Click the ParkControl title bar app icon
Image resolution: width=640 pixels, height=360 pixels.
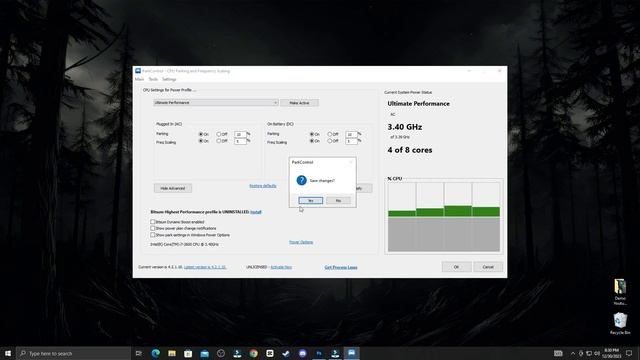[x=138, y=71]
